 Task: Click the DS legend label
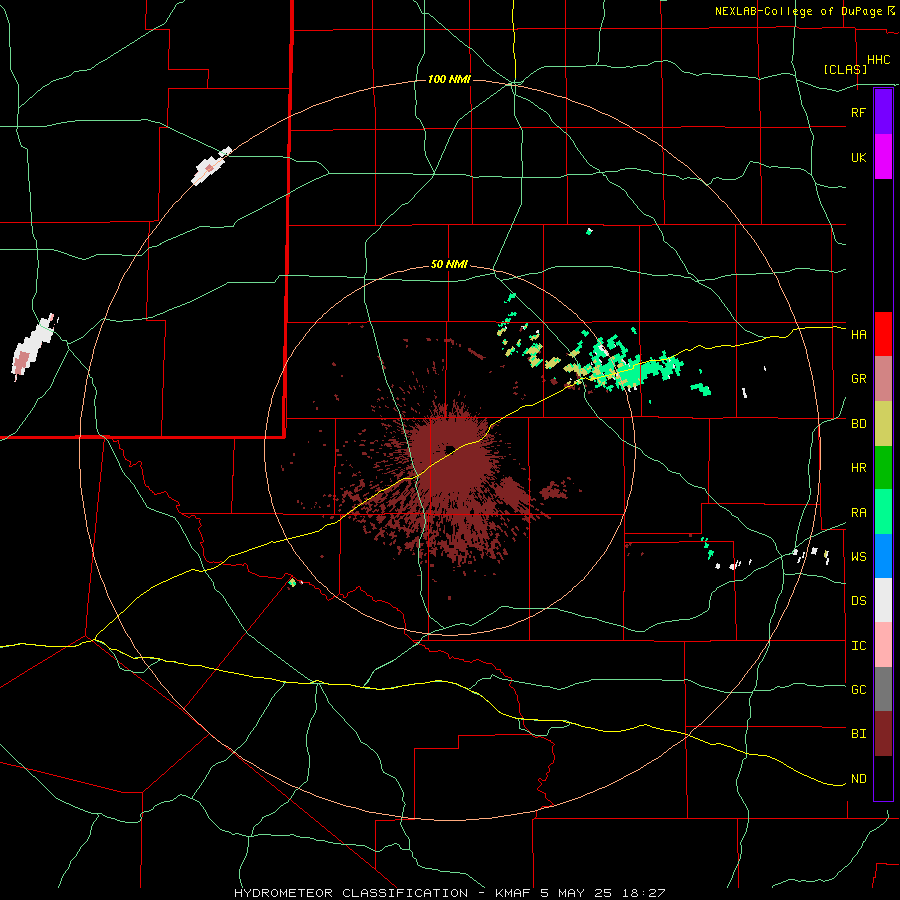(858, 601)
